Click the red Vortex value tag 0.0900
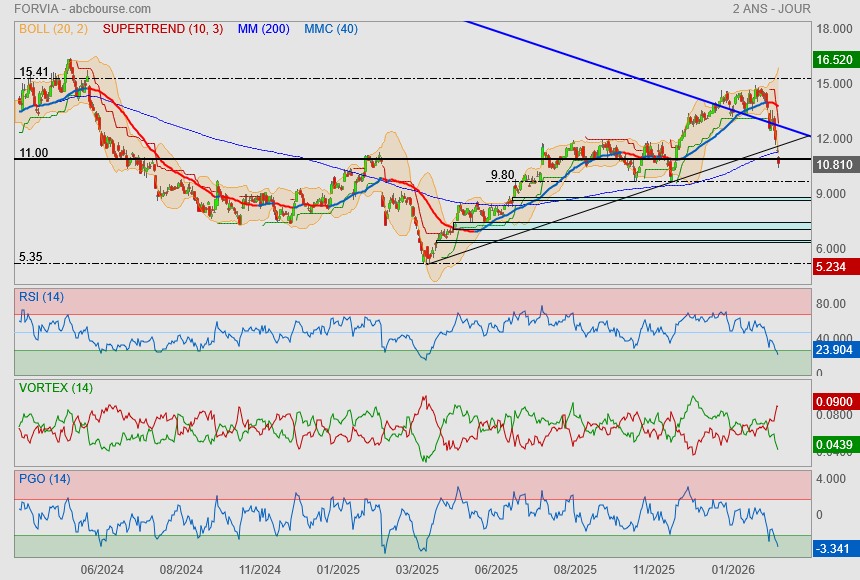Viewport: 860px width, 580px height. coord(833,401)
